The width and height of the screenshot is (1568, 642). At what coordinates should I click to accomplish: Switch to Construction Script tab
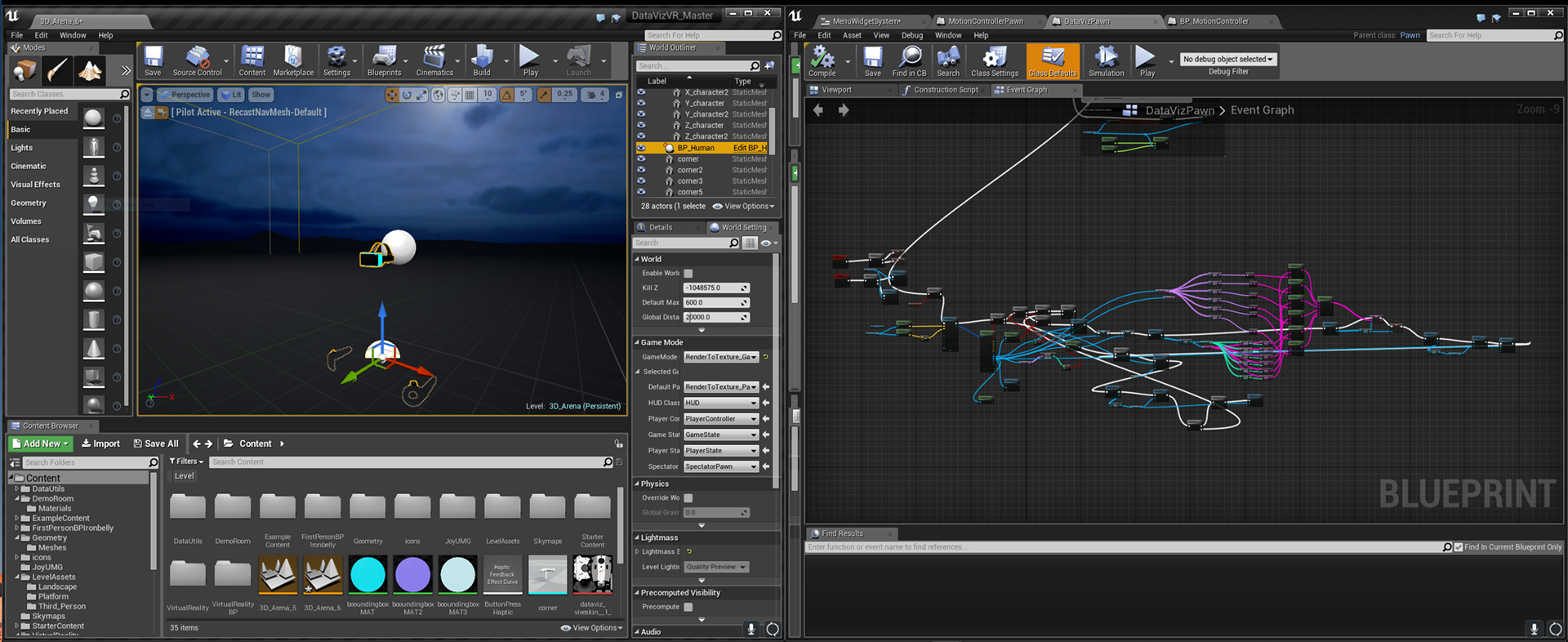pyautogui.click(x=945, y=90)
